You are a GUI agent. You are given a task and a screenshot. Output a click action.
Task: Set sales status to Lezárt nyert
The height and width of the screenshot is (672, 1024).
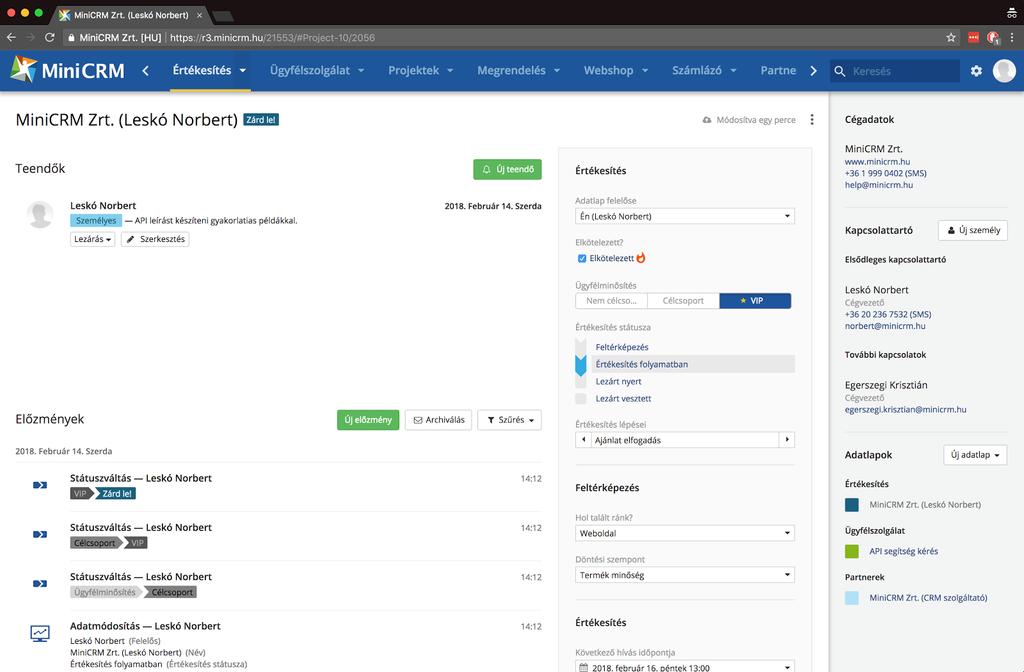(x=618, y=381)
